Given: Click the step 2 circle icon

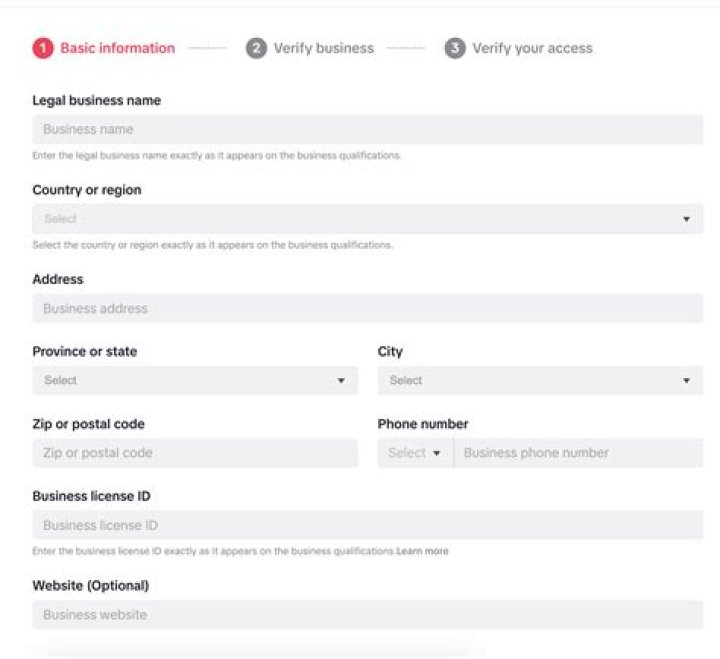Looking at the screenshot, I should (x=256, y=48).
